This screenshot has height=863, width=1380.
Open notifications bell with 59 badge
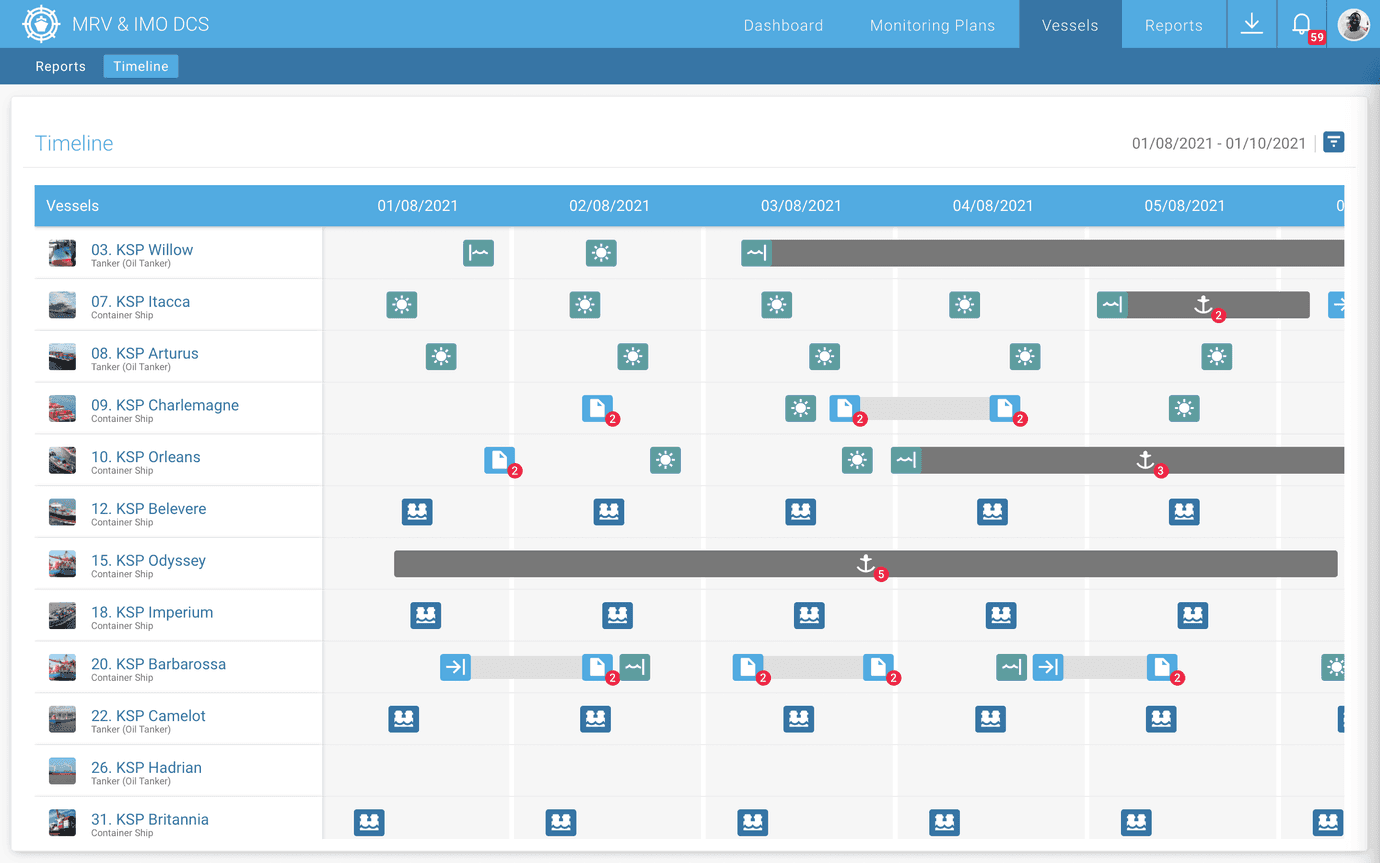click(1302, 25)
